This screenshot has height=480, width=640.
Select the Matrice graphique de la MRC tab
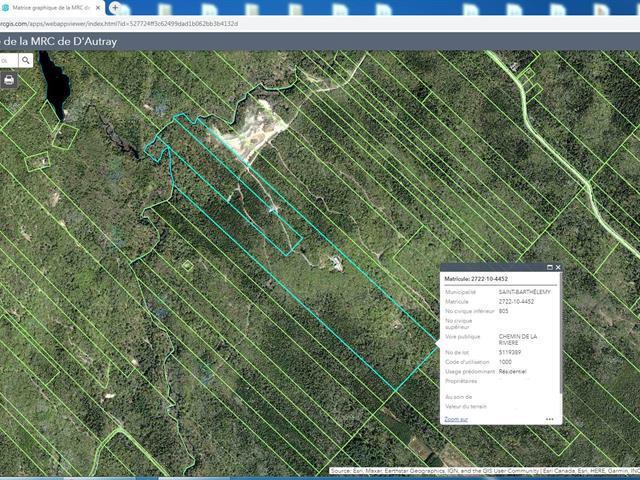coord(50,7)
